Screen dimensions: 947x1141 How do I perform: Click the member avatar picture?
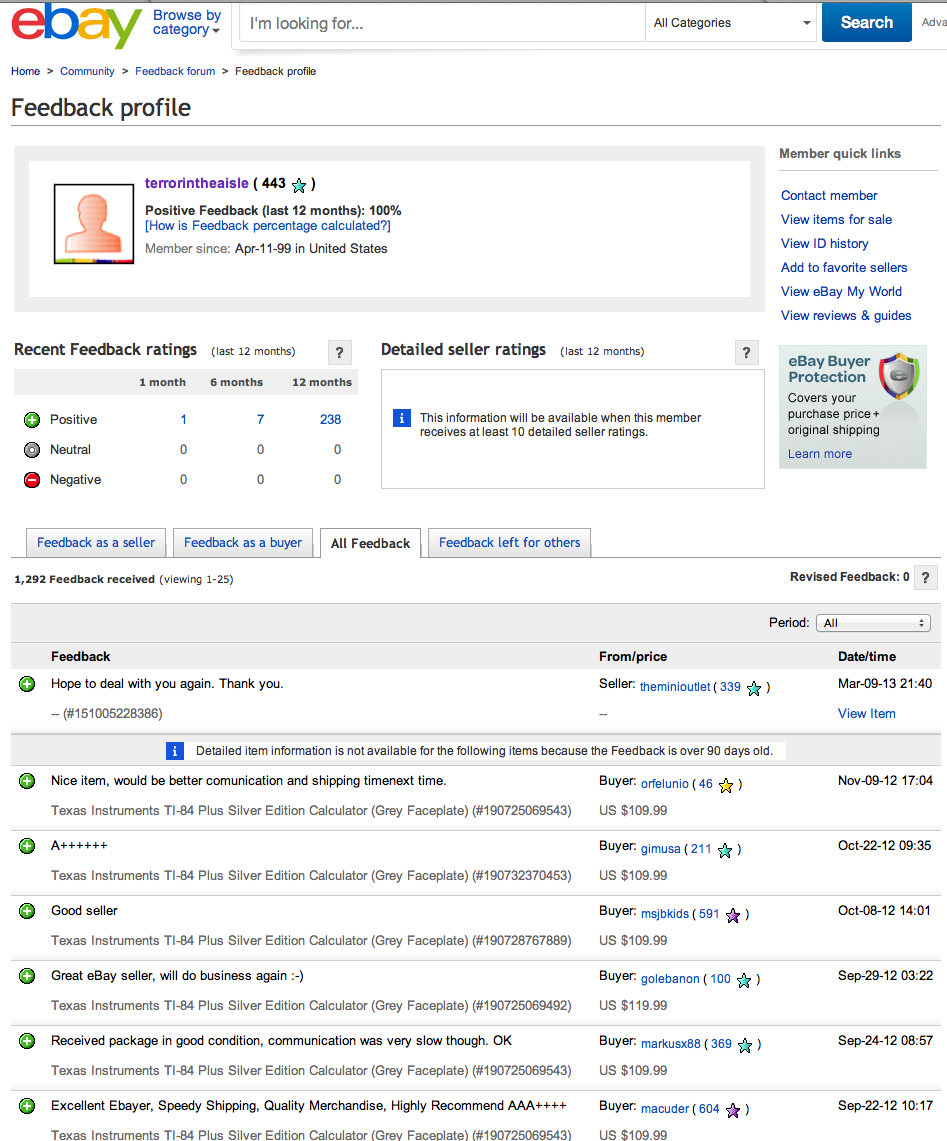tap(94, 223)
